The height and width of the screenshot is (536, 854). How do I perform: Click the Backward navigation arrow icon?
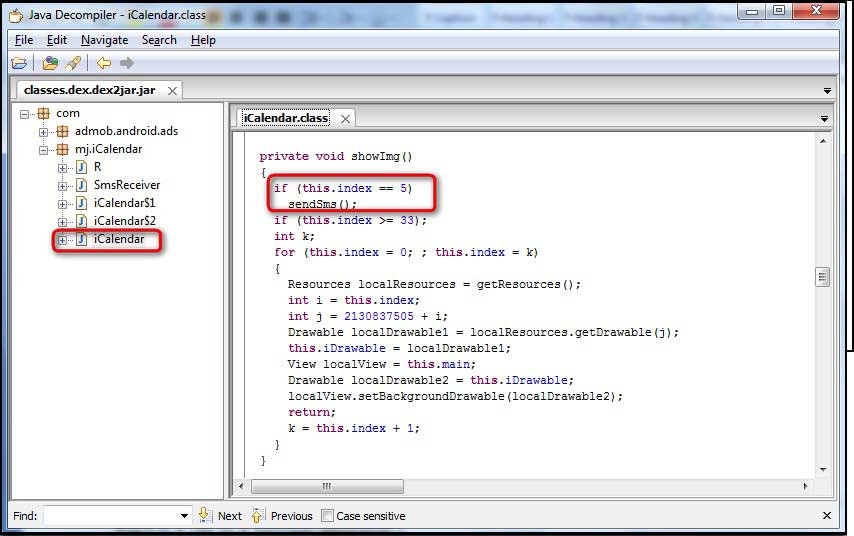tap(104, 64)
